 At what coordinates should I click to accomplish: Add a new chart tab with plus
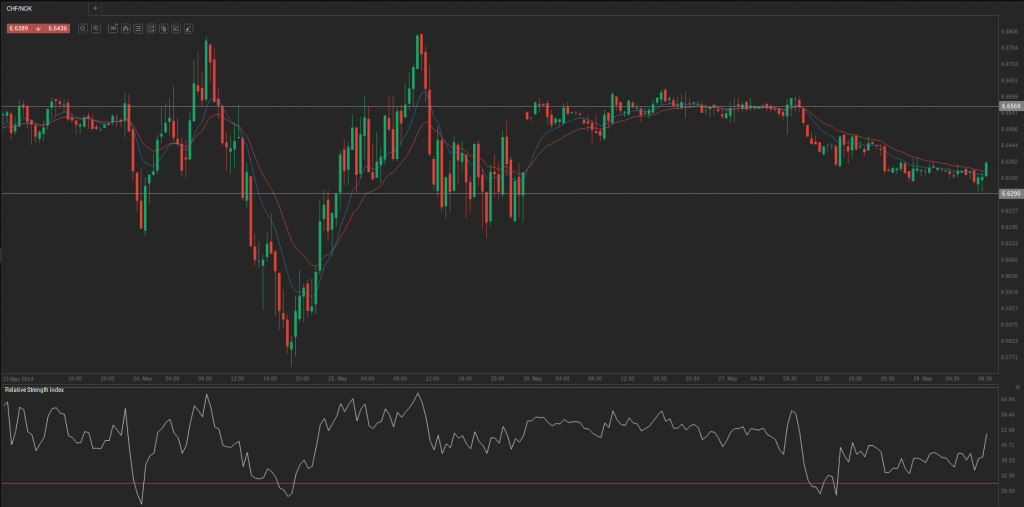(95, 8)
